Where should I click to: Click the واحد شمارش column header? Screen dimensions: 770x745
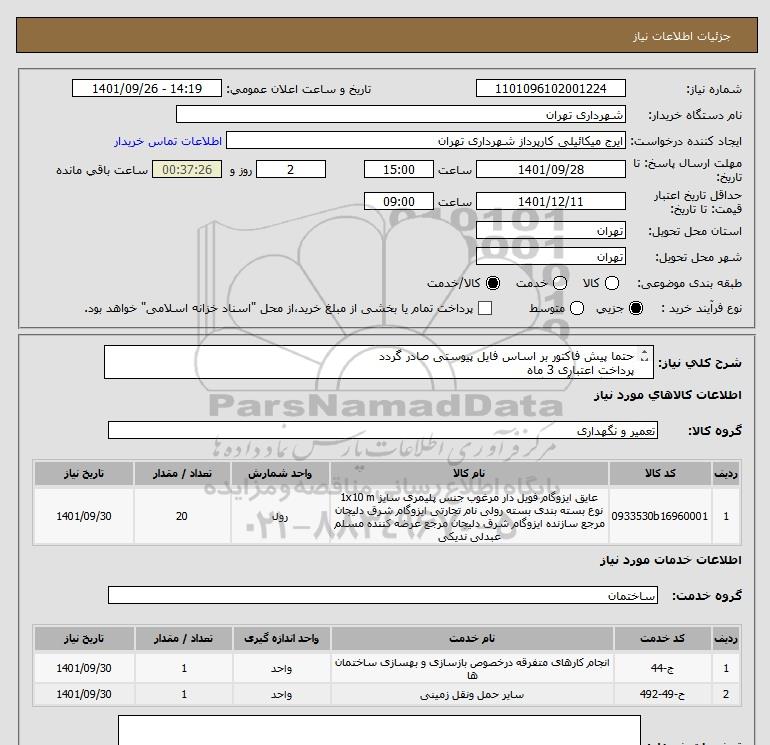tap(280, 473)
